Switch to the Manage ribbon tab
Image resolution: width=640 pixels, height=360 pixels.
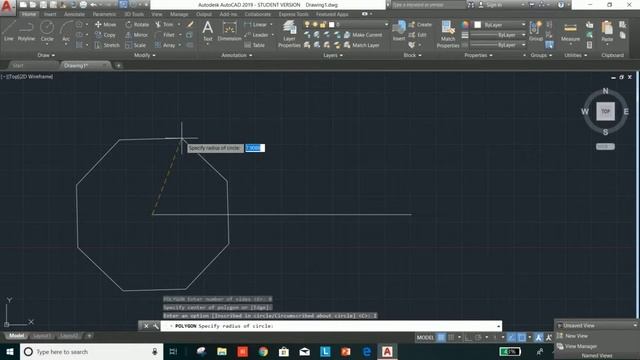click(179, 14)
